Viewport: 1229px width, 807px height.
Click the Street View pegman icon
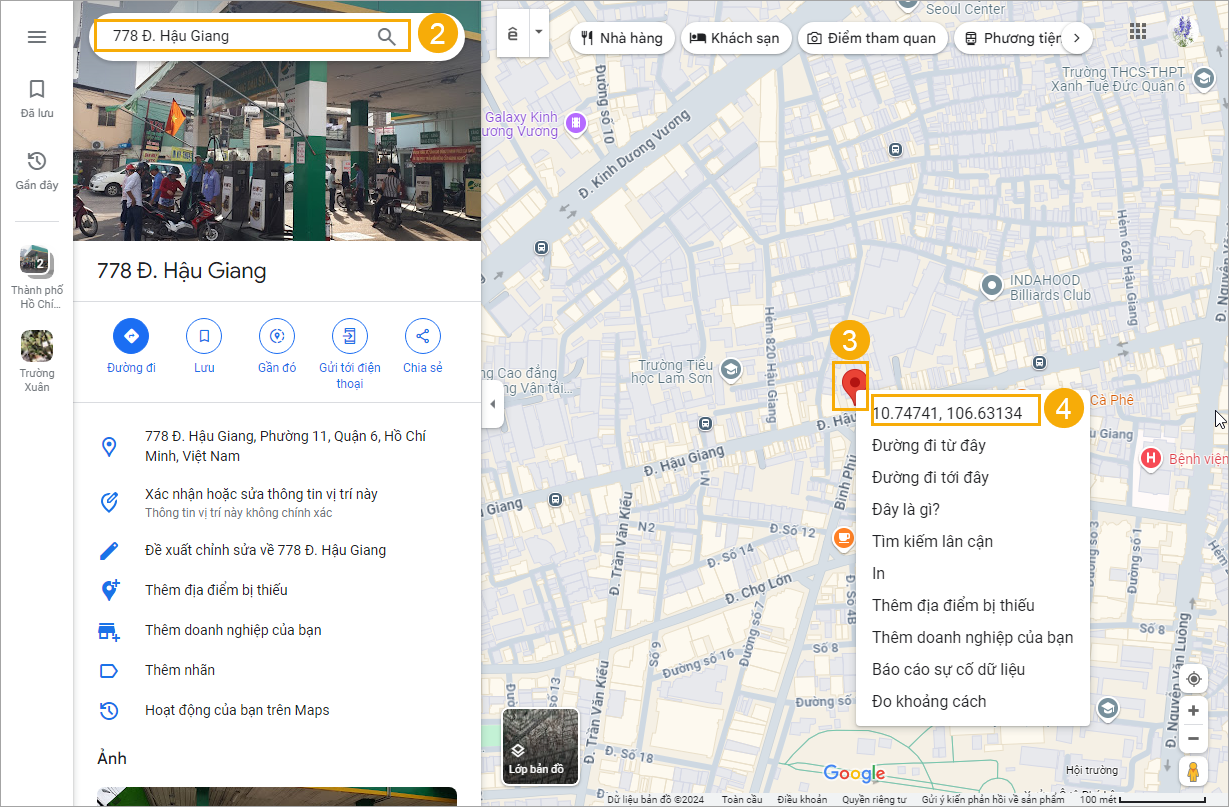click(x=1193, y=772)
